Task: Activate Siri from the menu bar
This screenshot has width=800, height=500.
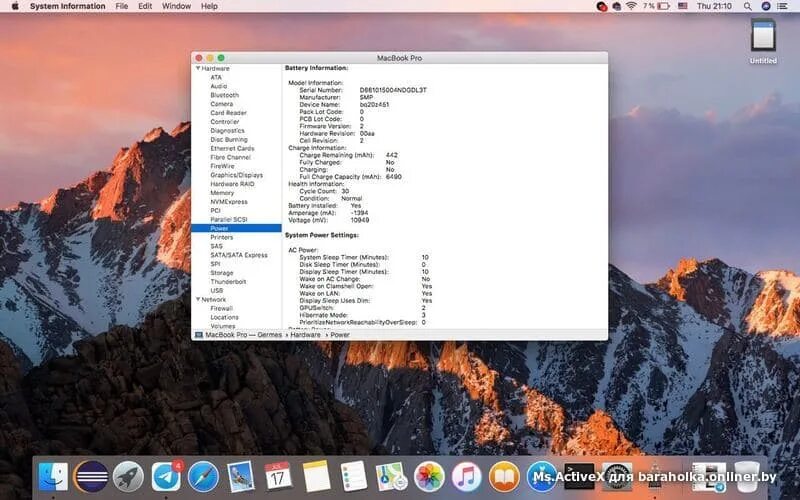Action: 766,6
